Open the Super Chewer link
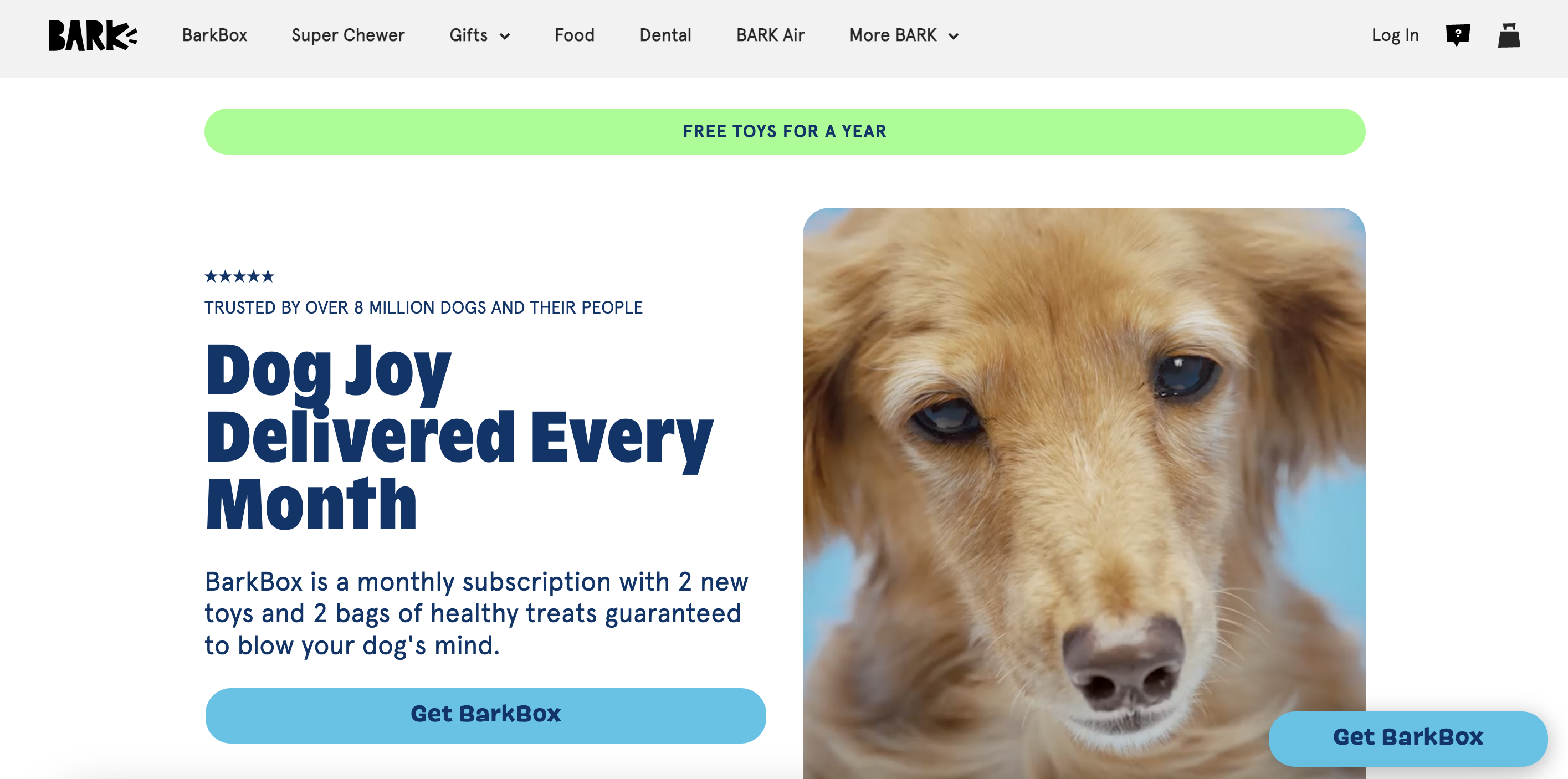Viewport: 1568px width, 779px height. click(348, 35)
